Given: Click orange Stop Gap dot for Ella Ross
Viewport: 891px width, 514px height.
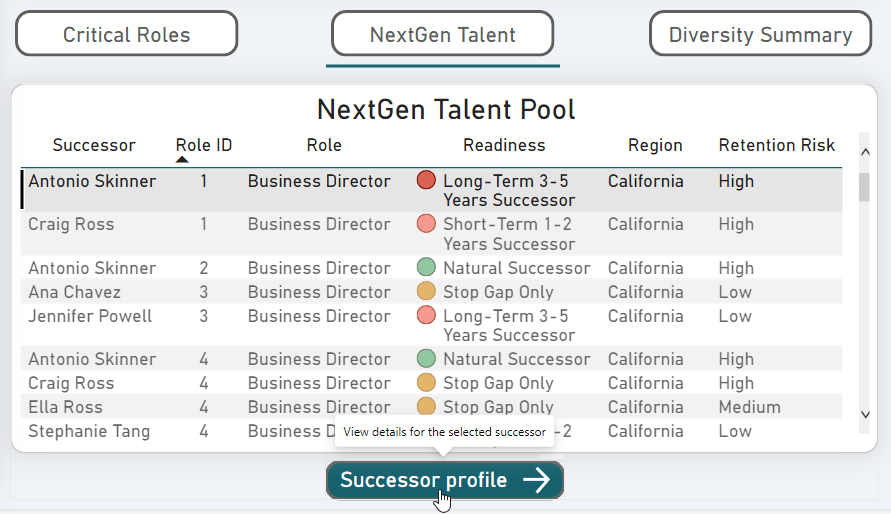Looking at the screenshot, I should (426, 407).
